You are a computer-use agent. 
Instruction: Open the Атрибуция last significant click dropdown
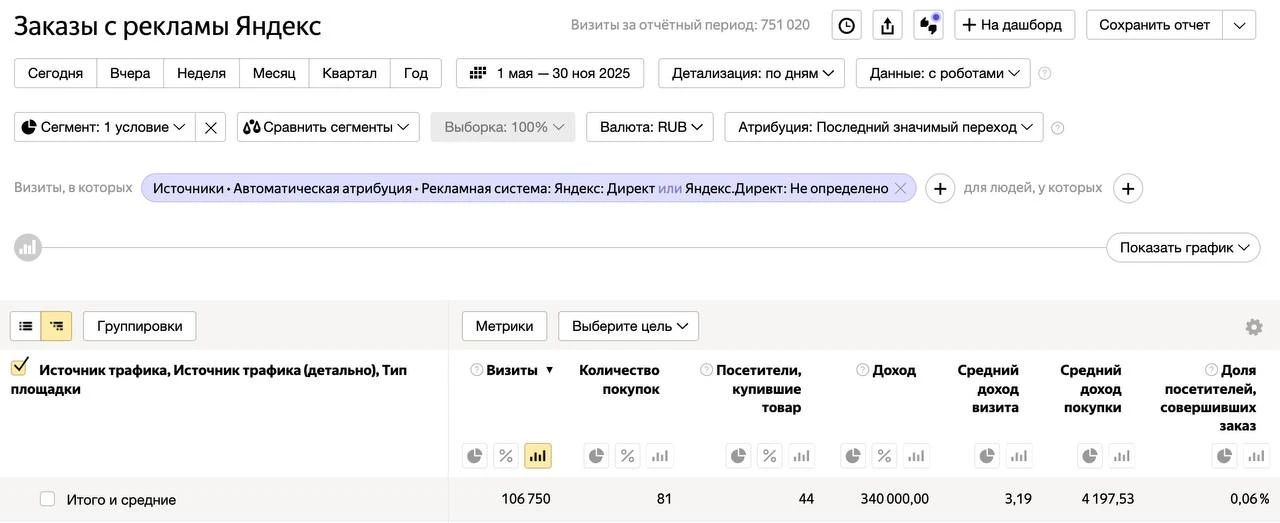click(x=884, y=127)
